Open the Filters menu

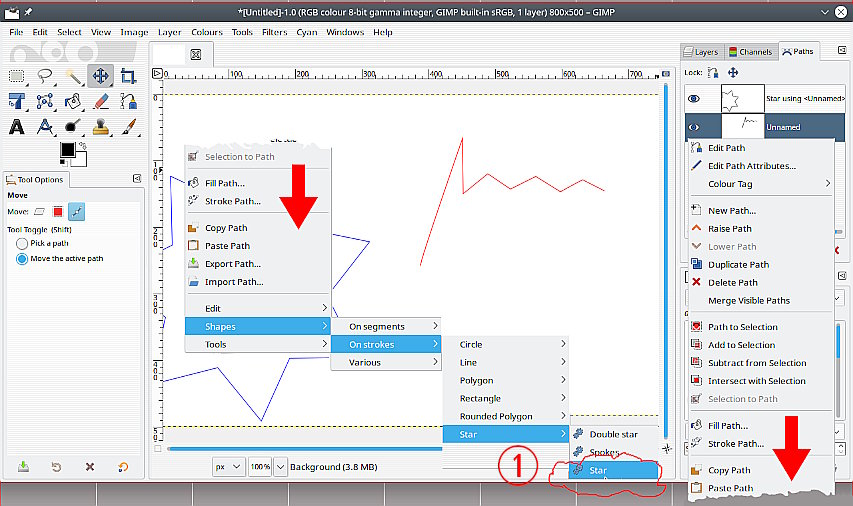pyautogui.click(x=274, y=32)
